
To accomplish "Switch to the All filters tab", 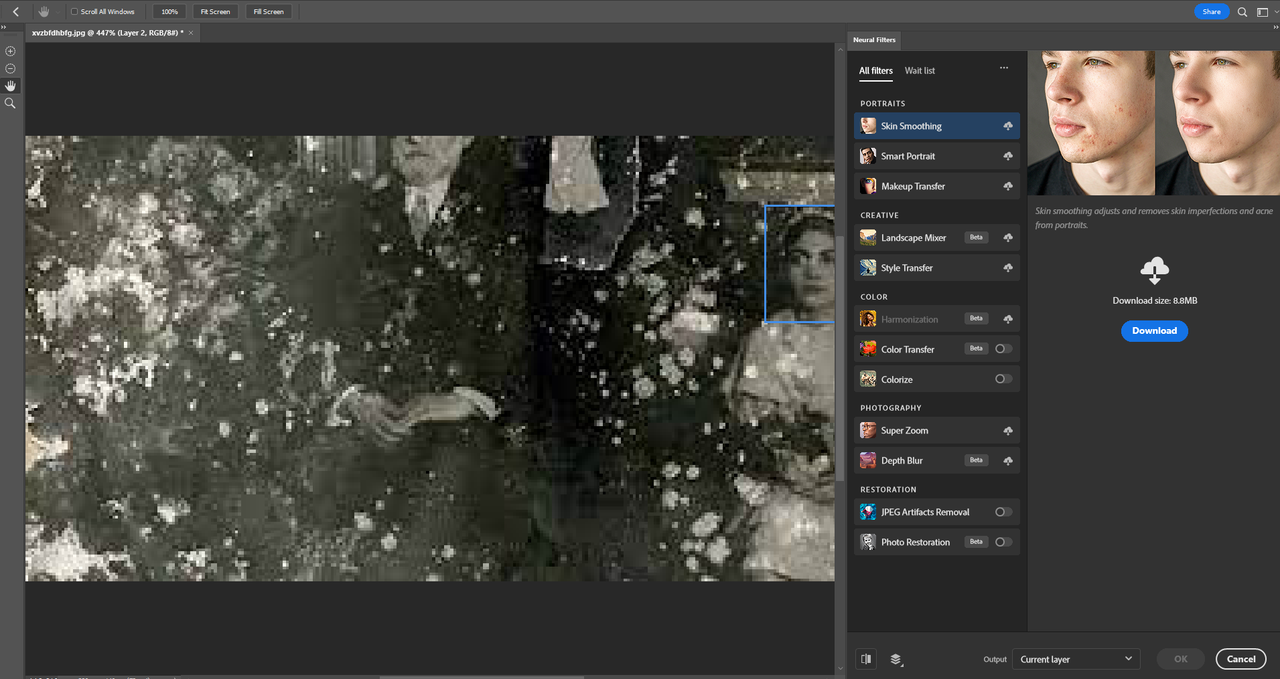I will tap(876, 71).
